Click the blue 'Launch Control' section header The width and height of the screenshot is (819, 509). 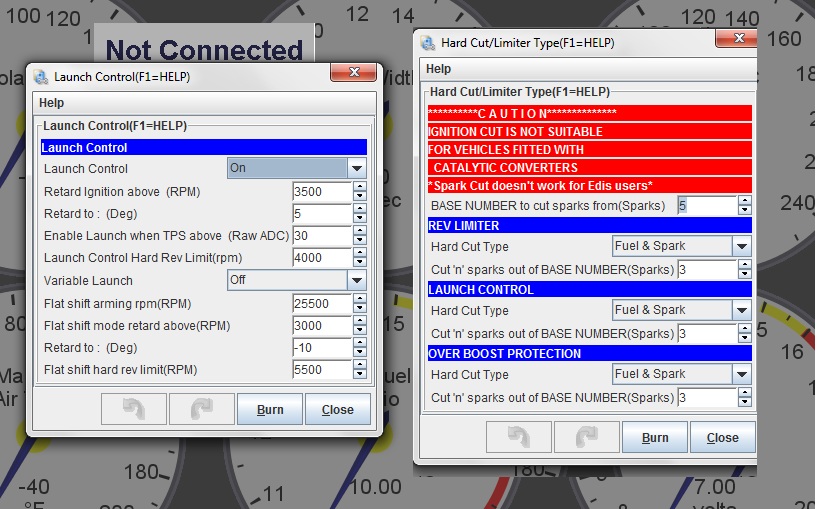coord(204,147)
